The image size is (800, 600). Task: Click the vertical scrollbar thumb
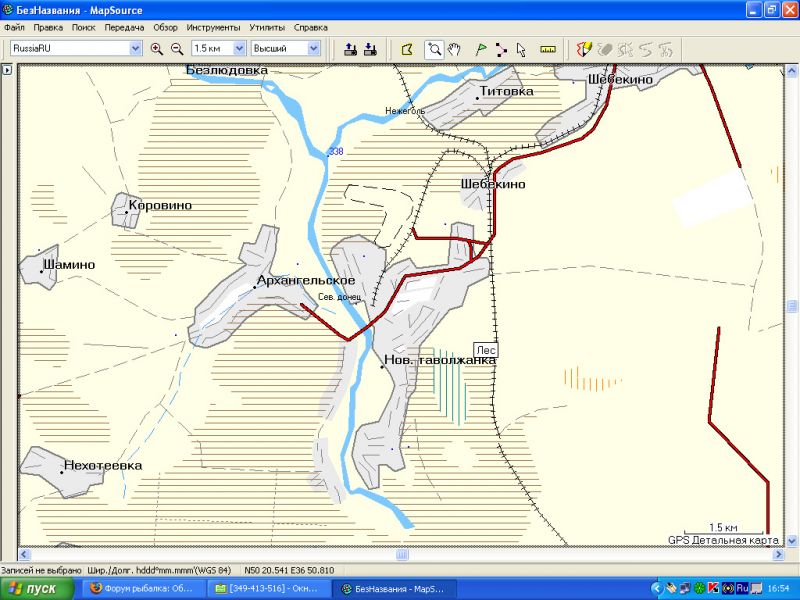tap(792, 306)
